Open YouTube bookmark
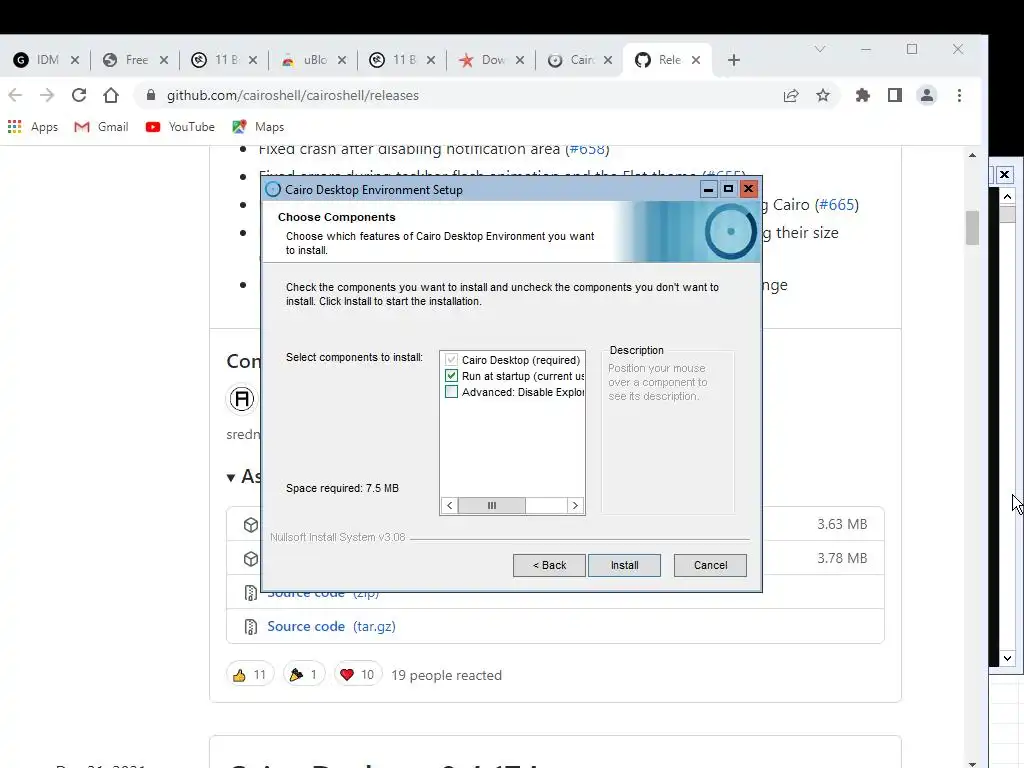This screenshot has height=768, width=1024. (180, 127)
